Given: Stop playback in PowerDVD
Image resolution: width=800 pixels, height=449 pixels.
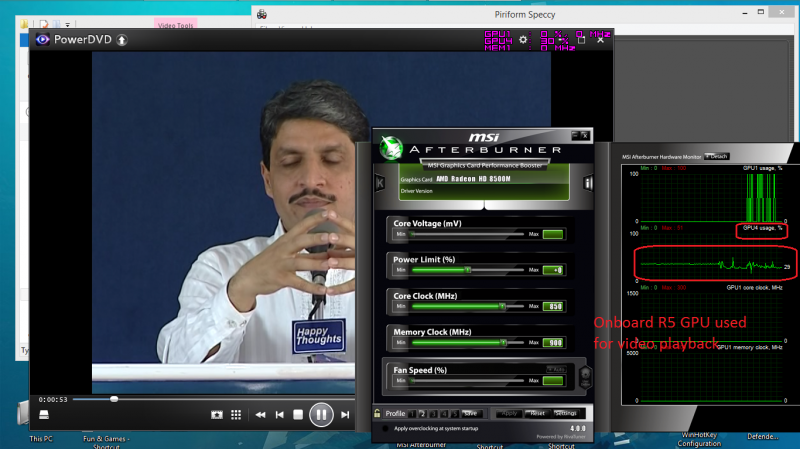Looking at the screenshot, I should point(298,415).
